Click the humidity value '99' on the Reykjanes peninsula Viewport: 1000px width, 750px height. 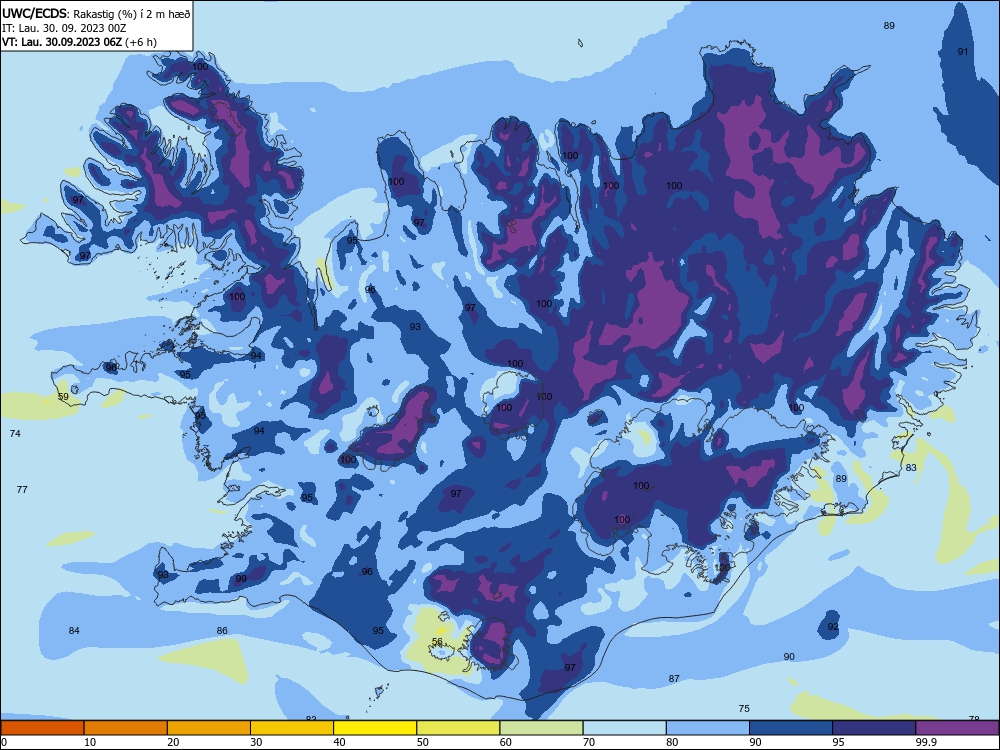pyautogui.click(x=241, y=579)
